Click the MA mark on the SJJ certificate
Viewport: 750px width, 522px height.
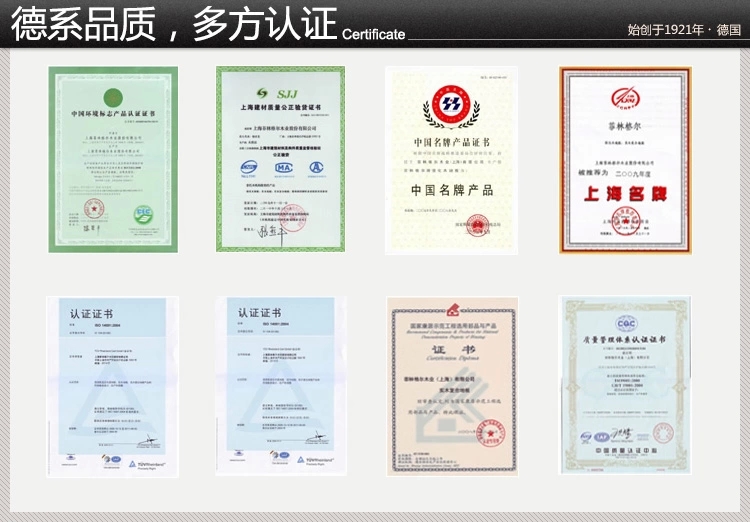click(x=281, y=165)
